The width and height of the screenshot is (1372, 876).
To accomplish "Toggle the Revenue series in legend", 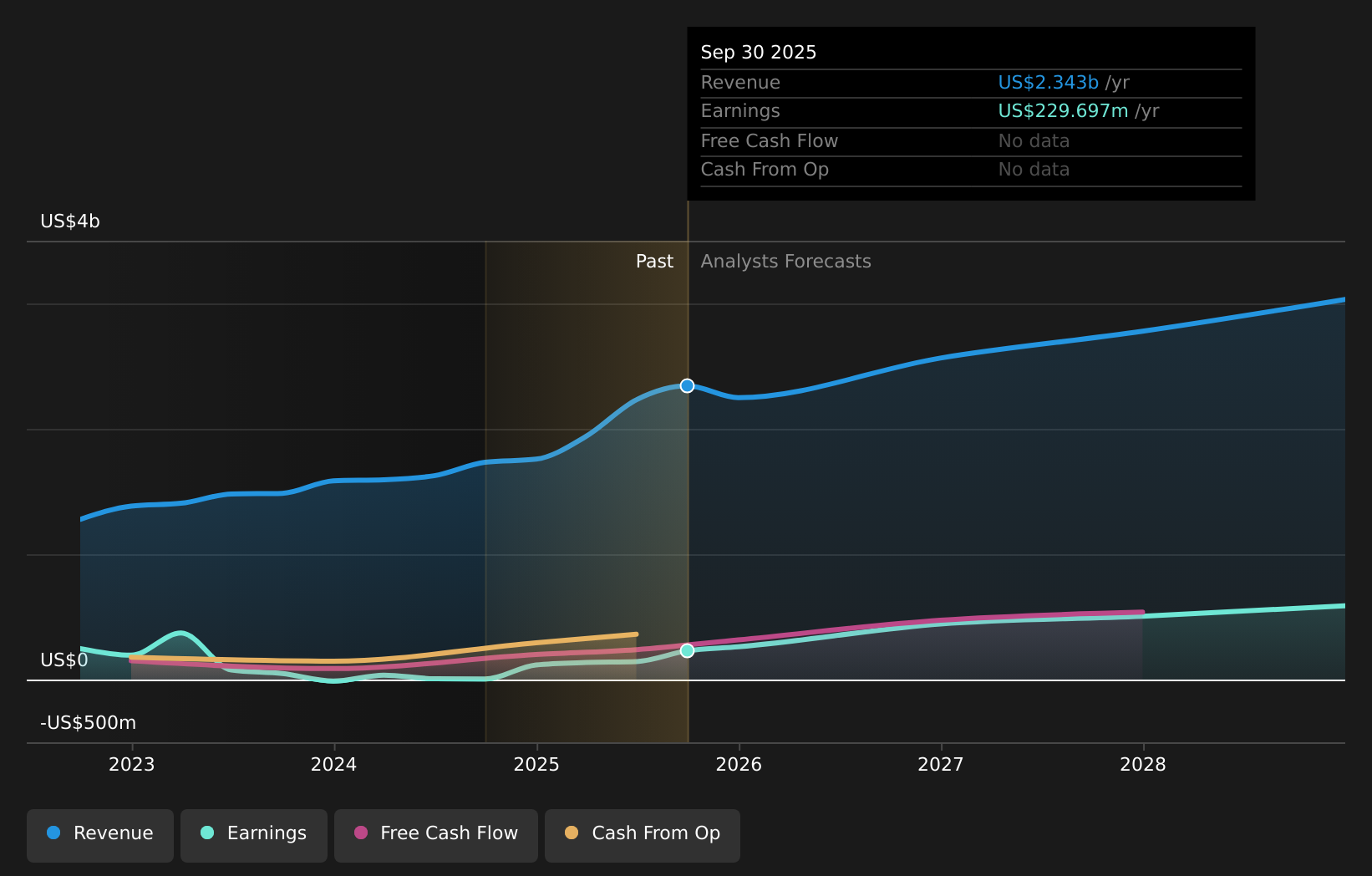I will pyautogui.click(x=100, y=833).
